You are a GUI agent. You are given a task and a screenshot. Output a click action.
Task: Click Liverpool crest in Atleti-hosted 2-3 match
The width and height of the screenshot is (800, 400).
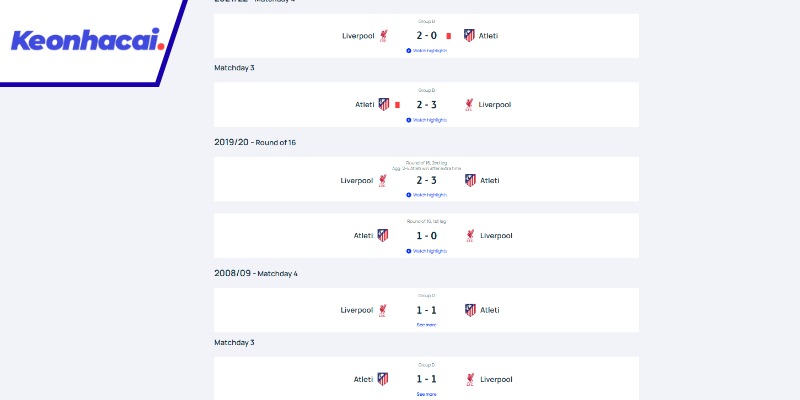(469, 104)
